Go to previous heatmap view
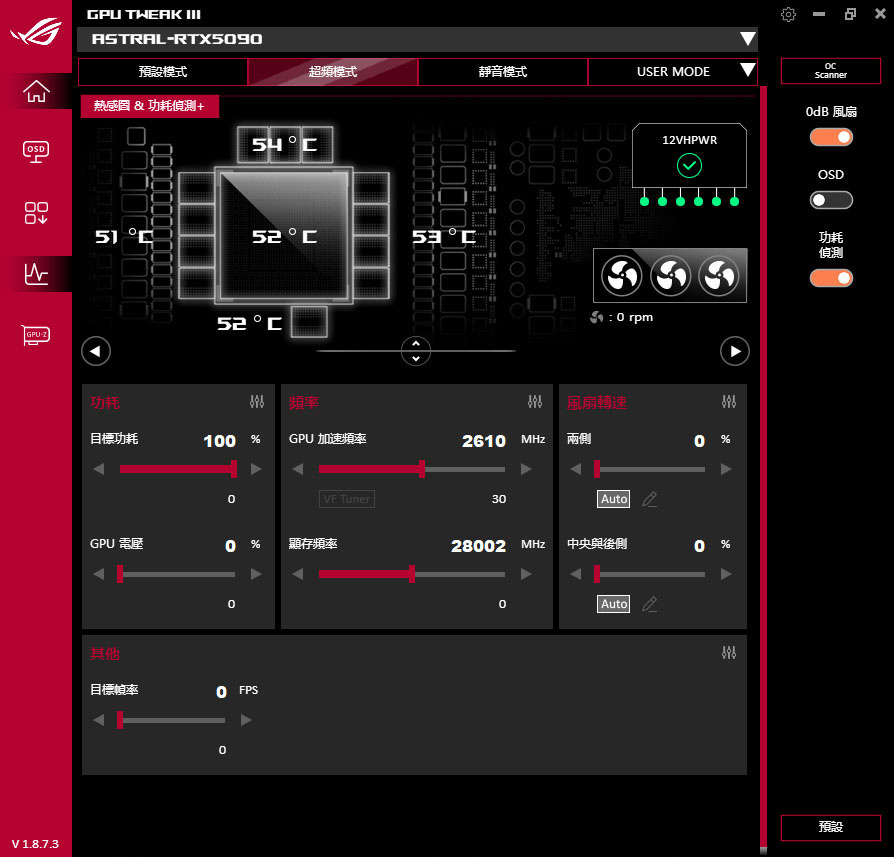Viewport: 894px width, 857px height. [96, 351]
